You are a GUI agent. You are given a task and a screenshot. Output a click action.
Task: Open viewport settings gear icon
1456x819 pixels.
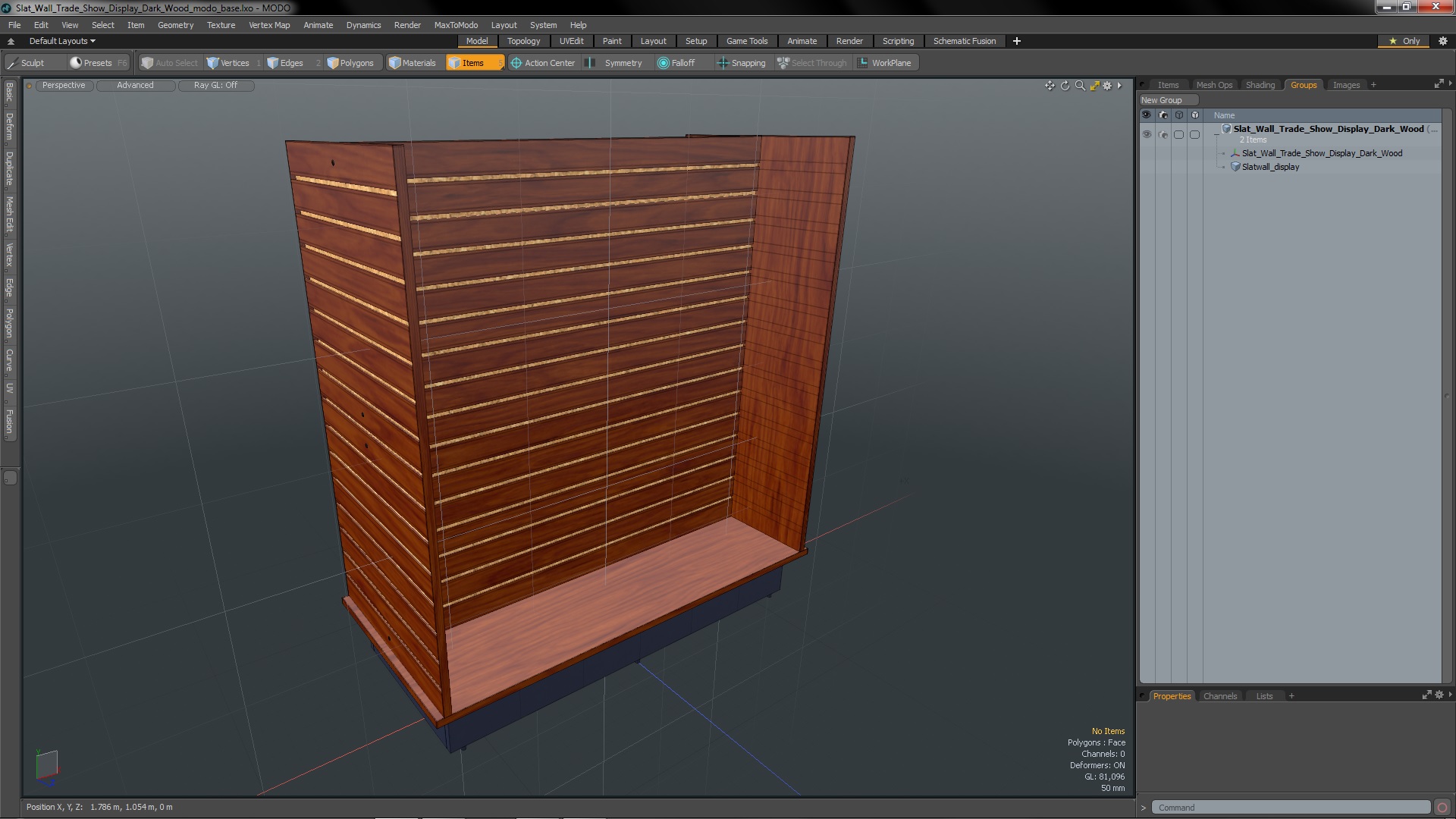[1107, 86]
